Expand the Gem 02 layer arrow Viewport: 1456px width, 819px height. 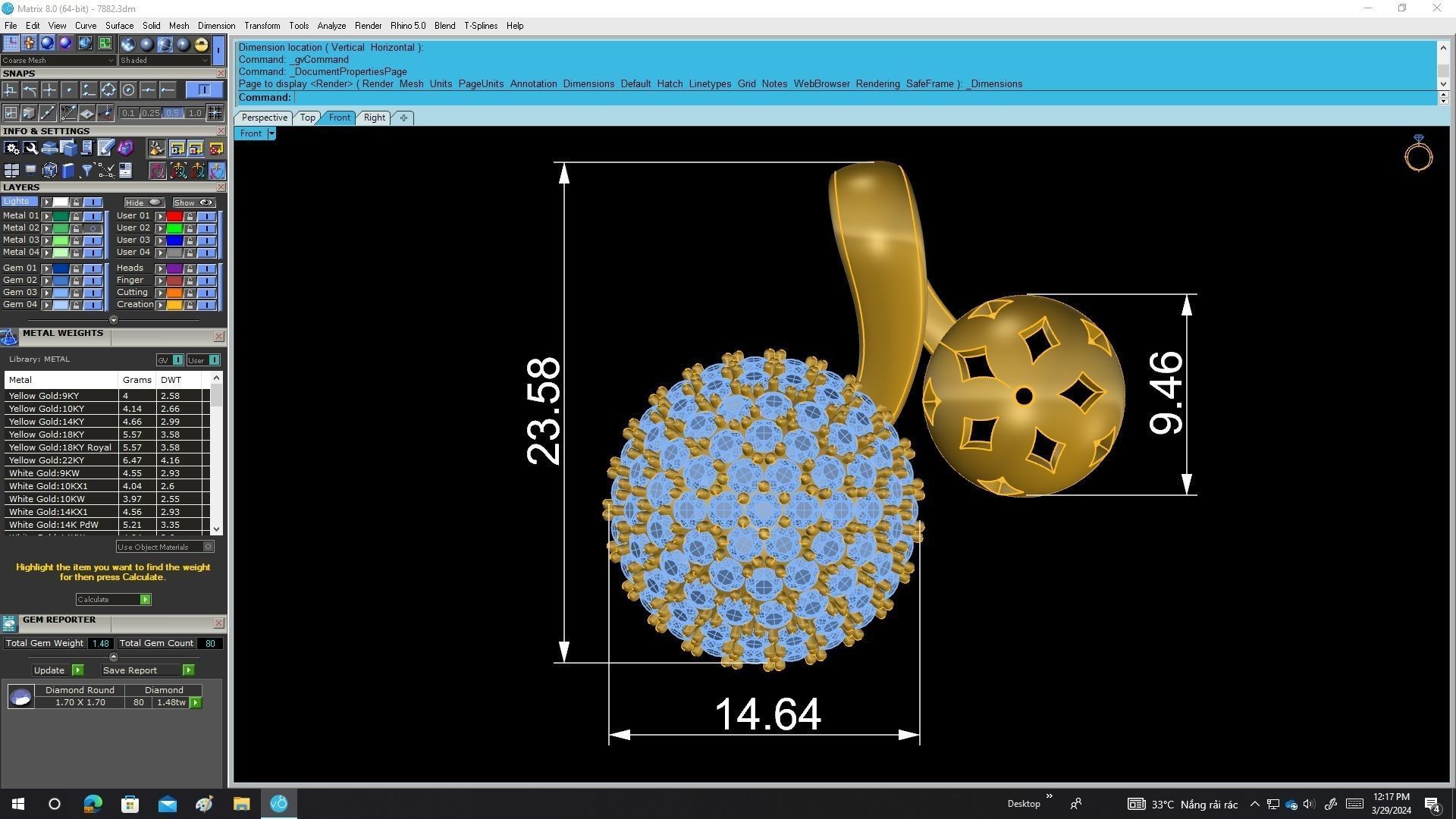46,280
